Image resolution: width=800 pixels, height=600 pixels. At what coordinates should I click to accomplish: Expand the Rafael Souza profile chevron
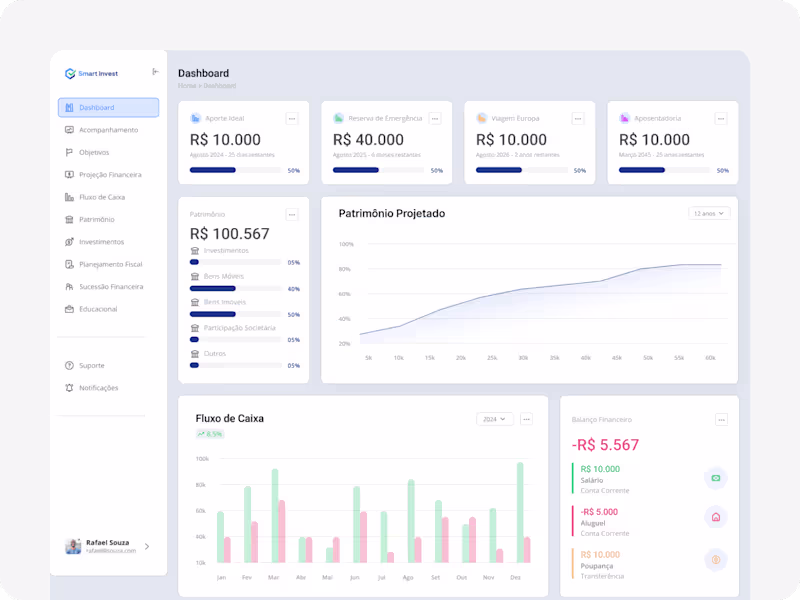[x=146, y=547]
